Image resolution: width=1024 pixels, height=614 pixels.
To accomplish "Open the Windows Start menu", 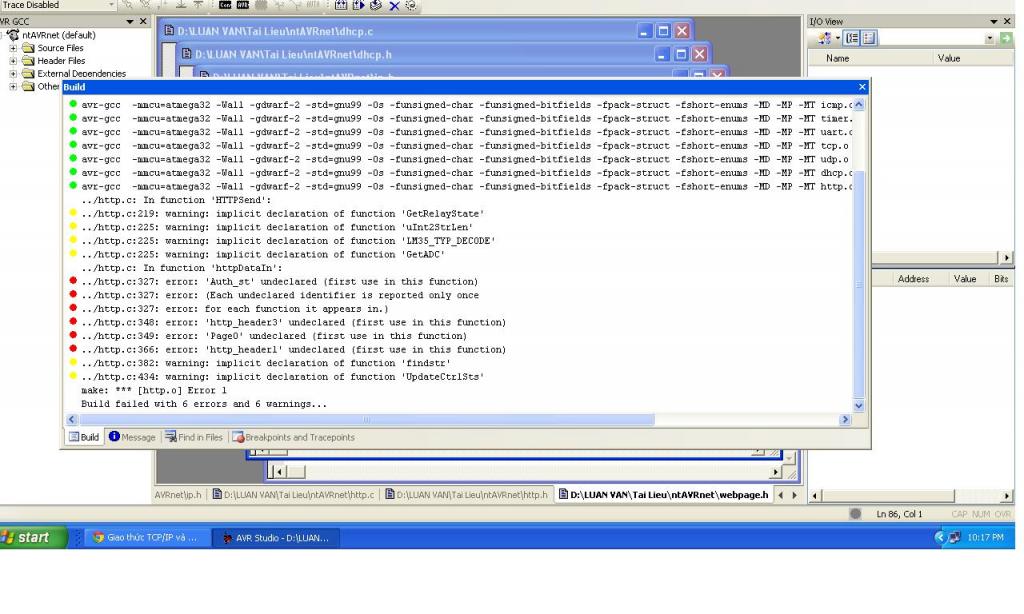I will coord(28,538).
